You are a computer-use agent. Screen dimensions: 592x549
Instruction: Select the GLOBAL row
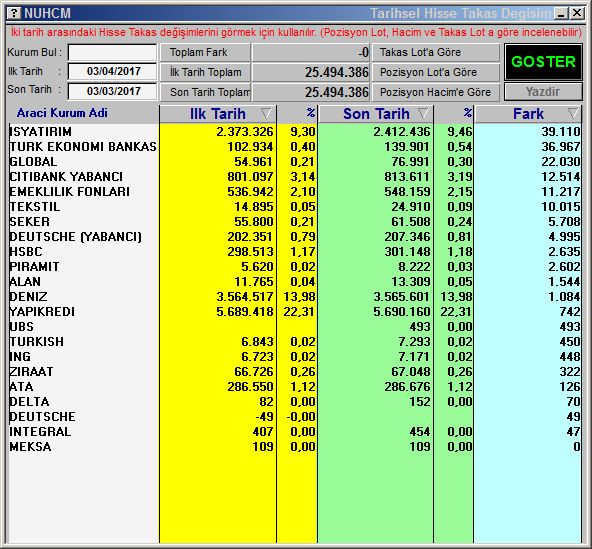[x=295, y=162]
